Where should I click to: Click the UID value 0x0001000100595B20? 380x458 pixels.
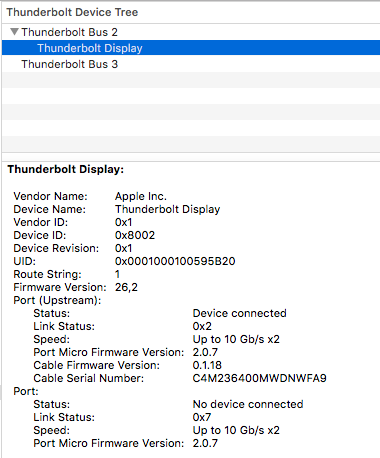(x=175, y=261)
